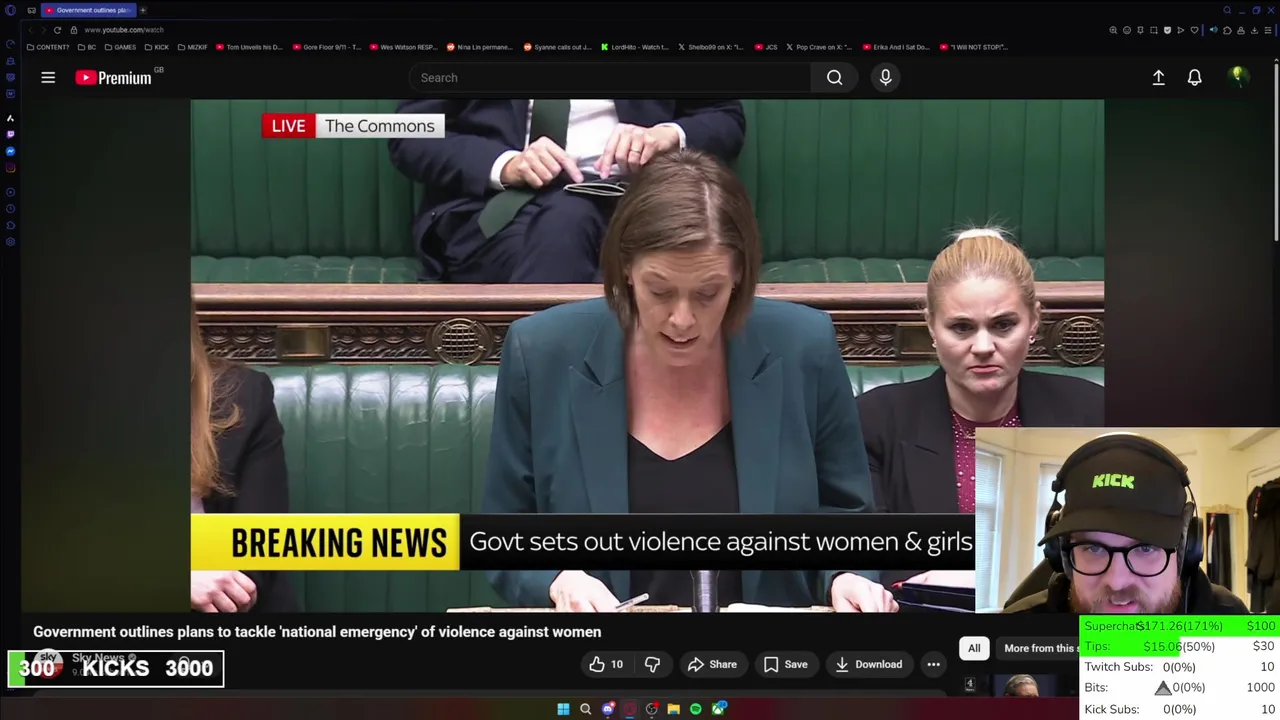Open the Aria AI sidebar icon
Screen dimensions: 1280x720
click(10, 118)
